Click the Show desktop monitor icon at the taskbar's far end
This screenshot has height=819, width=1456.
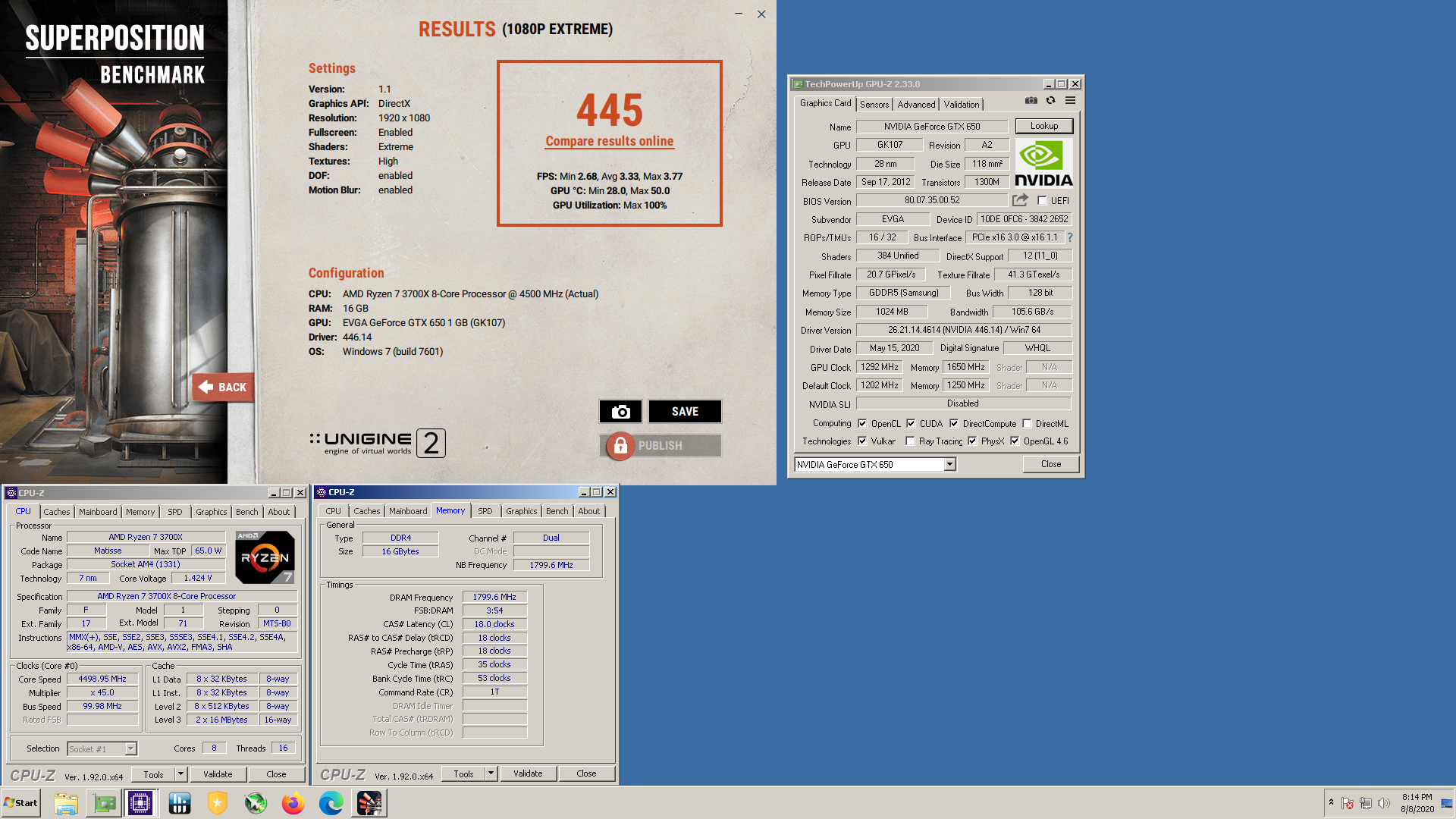pyautogui.click(x=1447, y=803)
